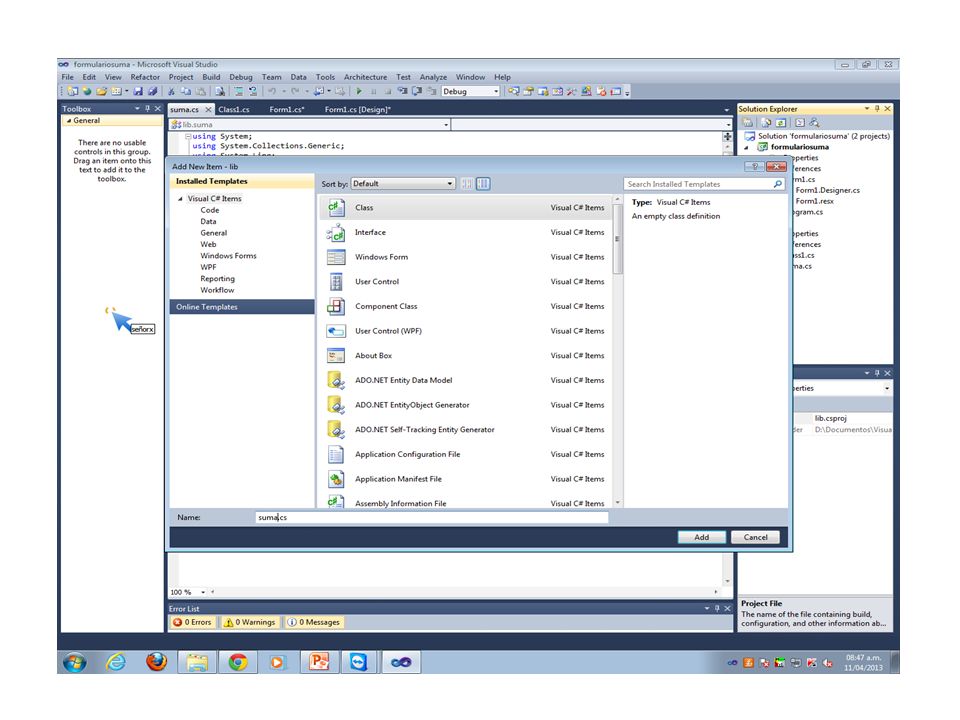
Task: Click the Add button in dialog
Action: pos(702,537)
